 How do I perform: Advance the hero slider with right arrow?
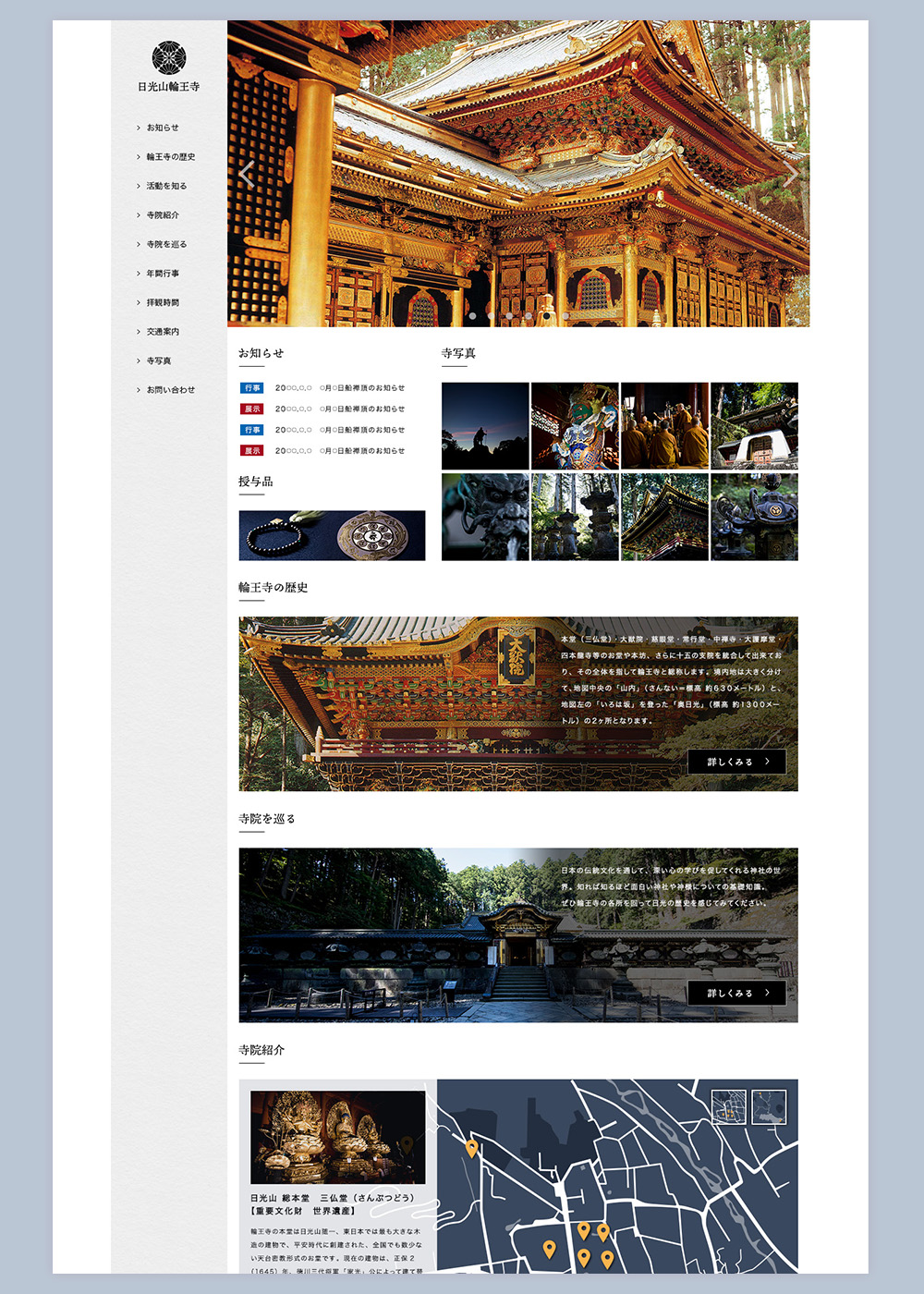pyautogui.click(x=790, y=174)
